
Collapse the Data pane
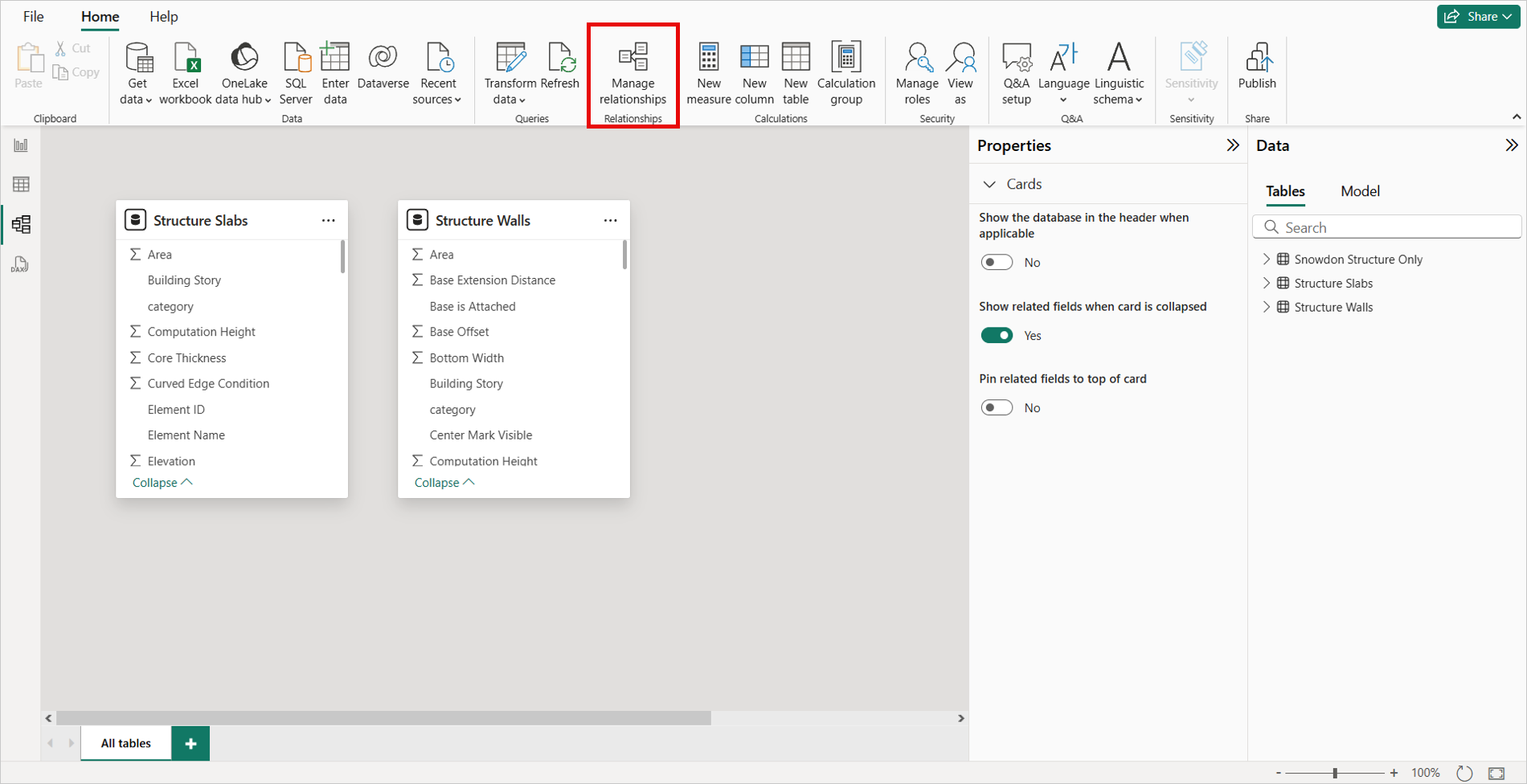[1512, 145]
